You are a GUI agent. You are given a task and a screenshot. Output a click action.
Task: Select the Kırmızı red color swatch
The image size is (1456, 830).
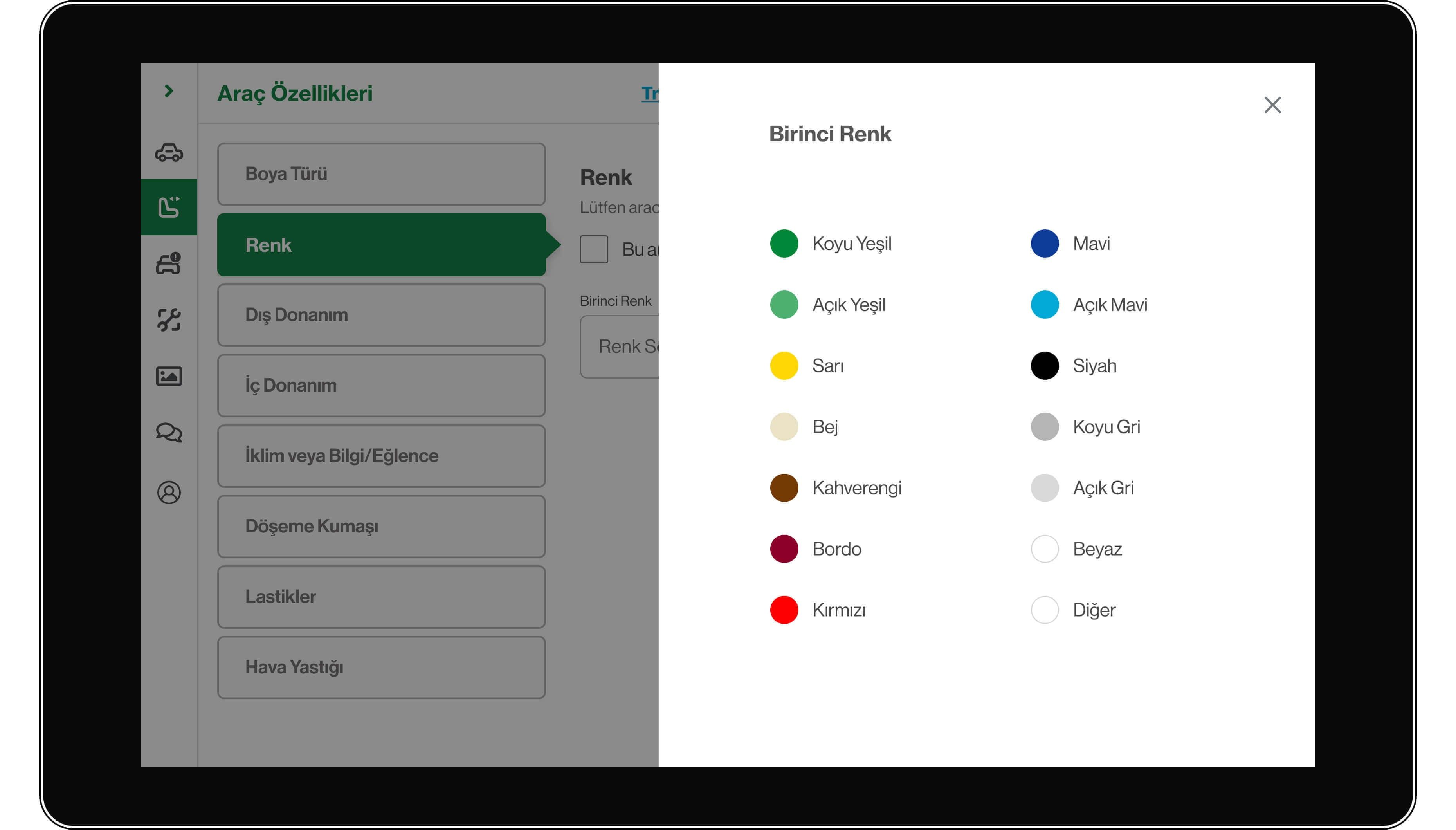(784, 610)
